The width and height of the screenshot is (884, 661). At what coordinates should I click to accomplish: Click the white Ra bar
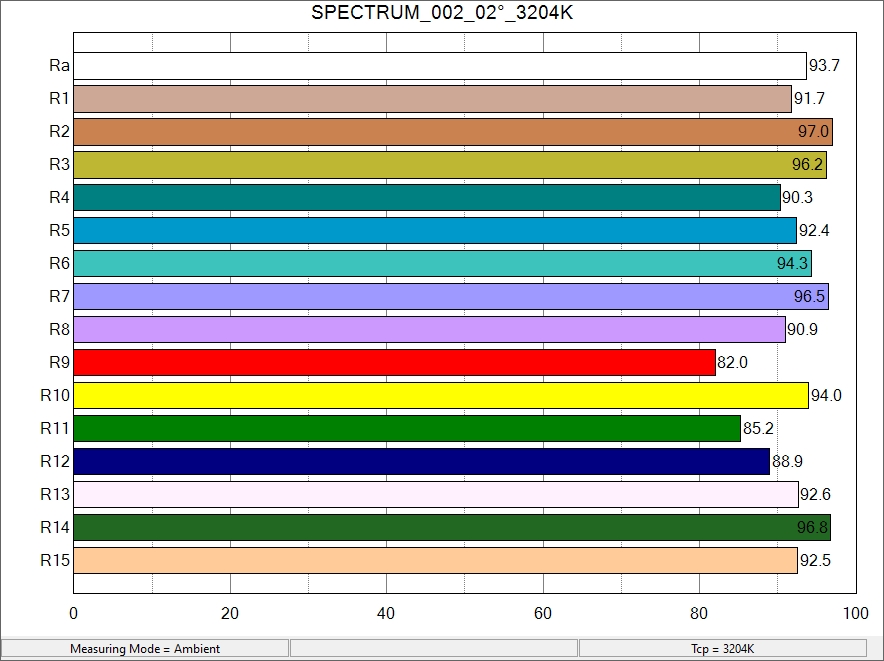(440, 66)
